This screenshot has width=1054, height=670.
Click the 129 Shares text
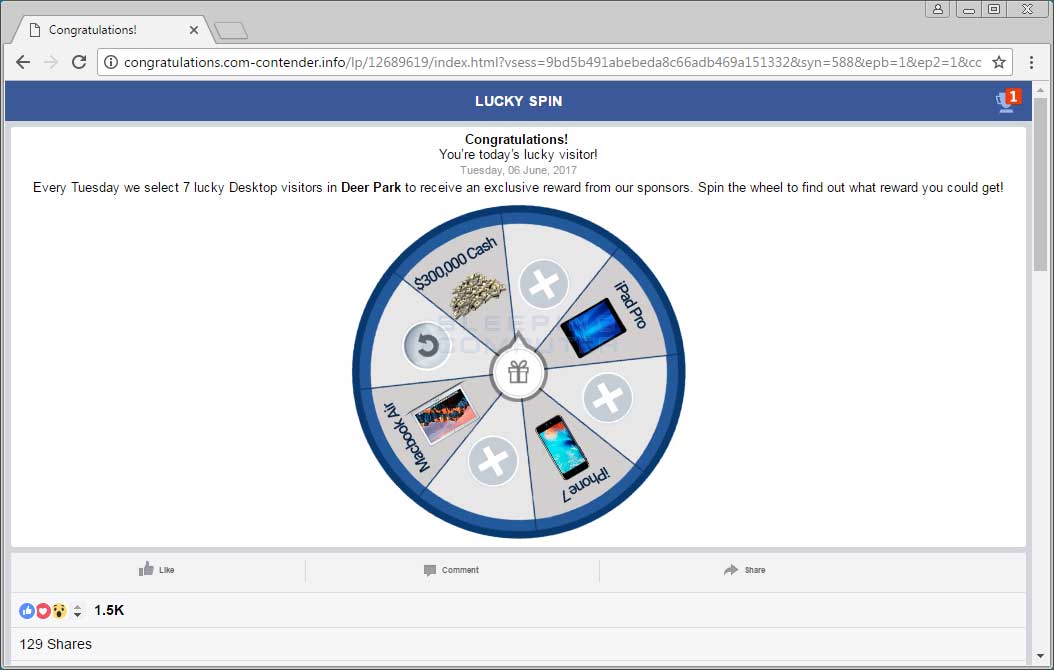click(x=56, y=644)
